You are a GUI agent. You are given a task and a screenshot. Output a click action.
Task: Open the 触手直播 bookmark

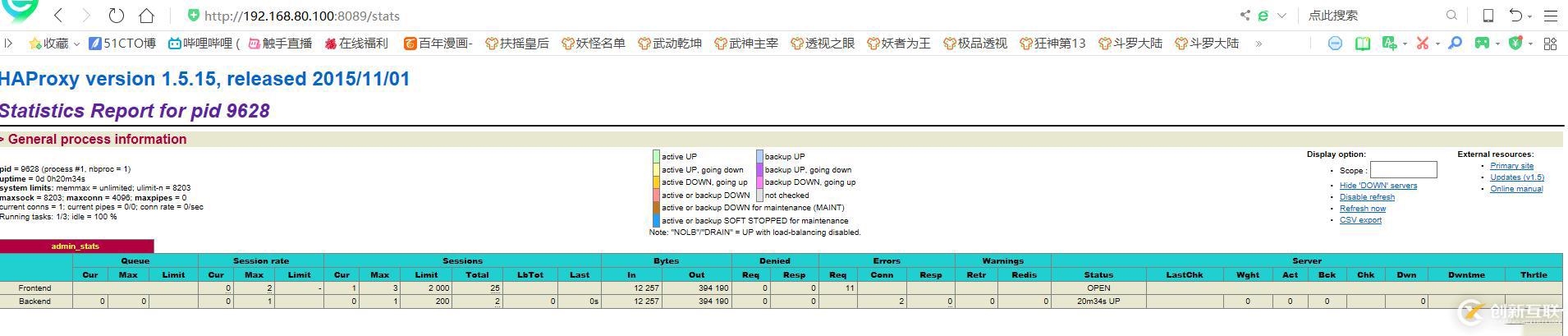point(280,43)
